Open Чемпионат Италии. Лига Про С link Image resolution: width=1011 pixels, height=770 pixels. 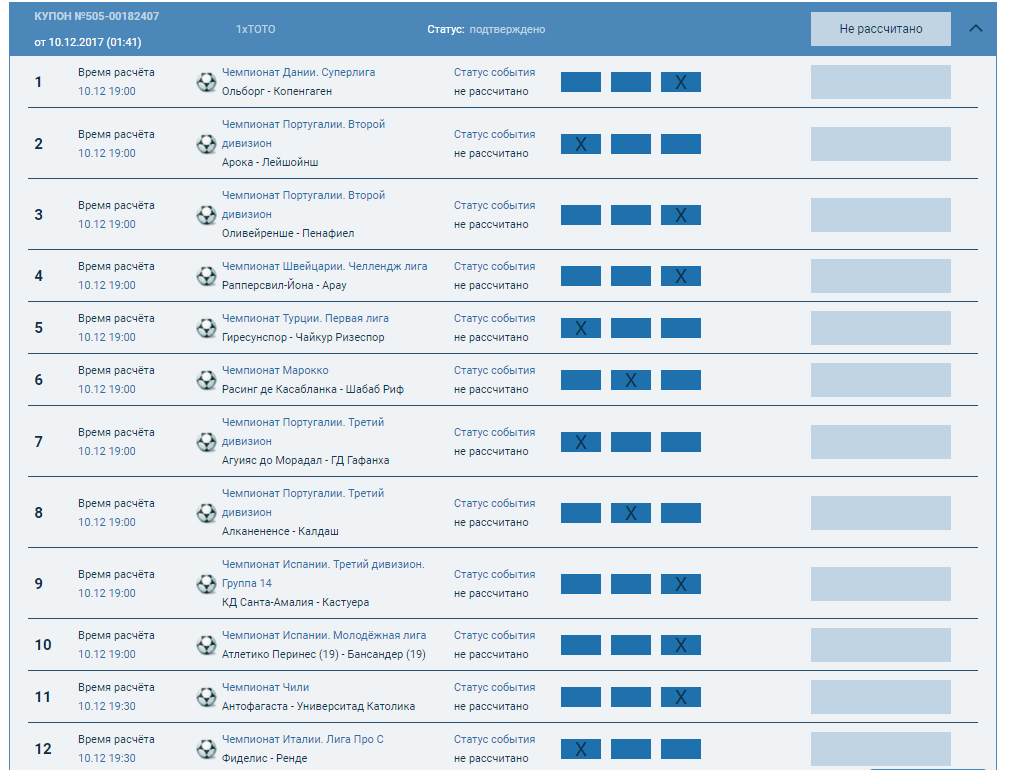302,739
